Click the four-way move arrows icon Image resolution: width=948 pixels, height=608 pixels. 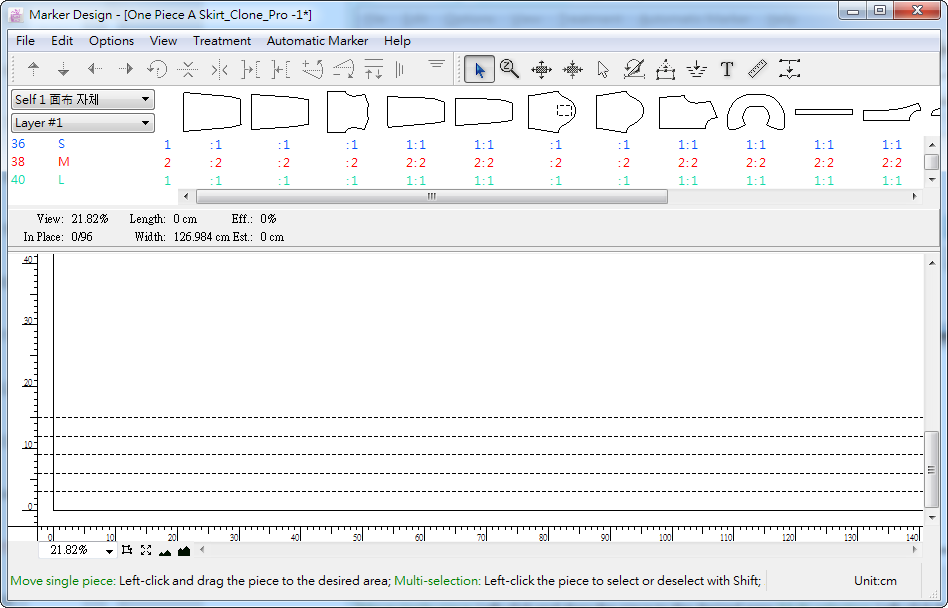tap(541, 69)
